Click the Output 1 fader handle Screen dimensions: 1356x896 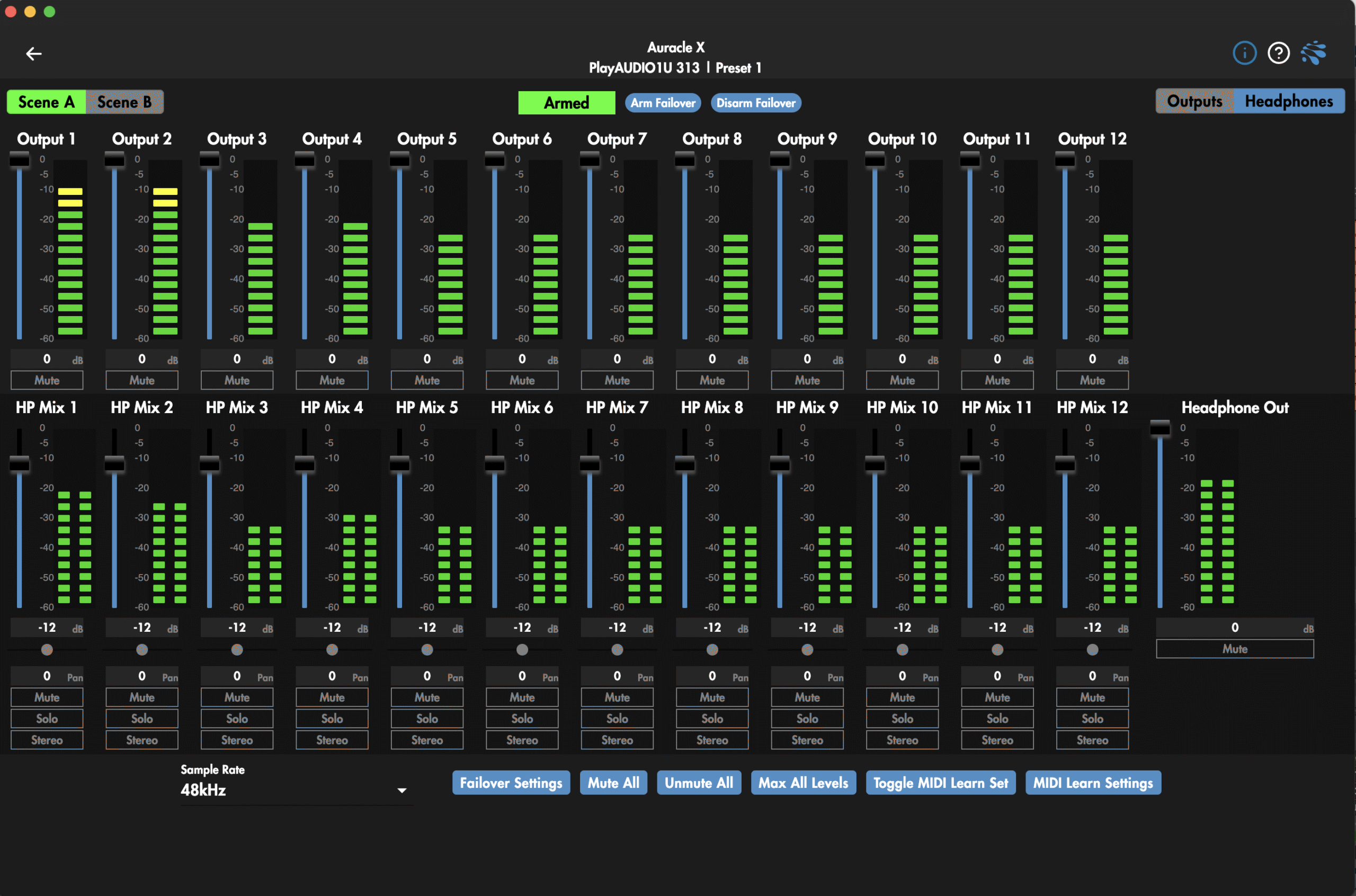tap(20, 159)
